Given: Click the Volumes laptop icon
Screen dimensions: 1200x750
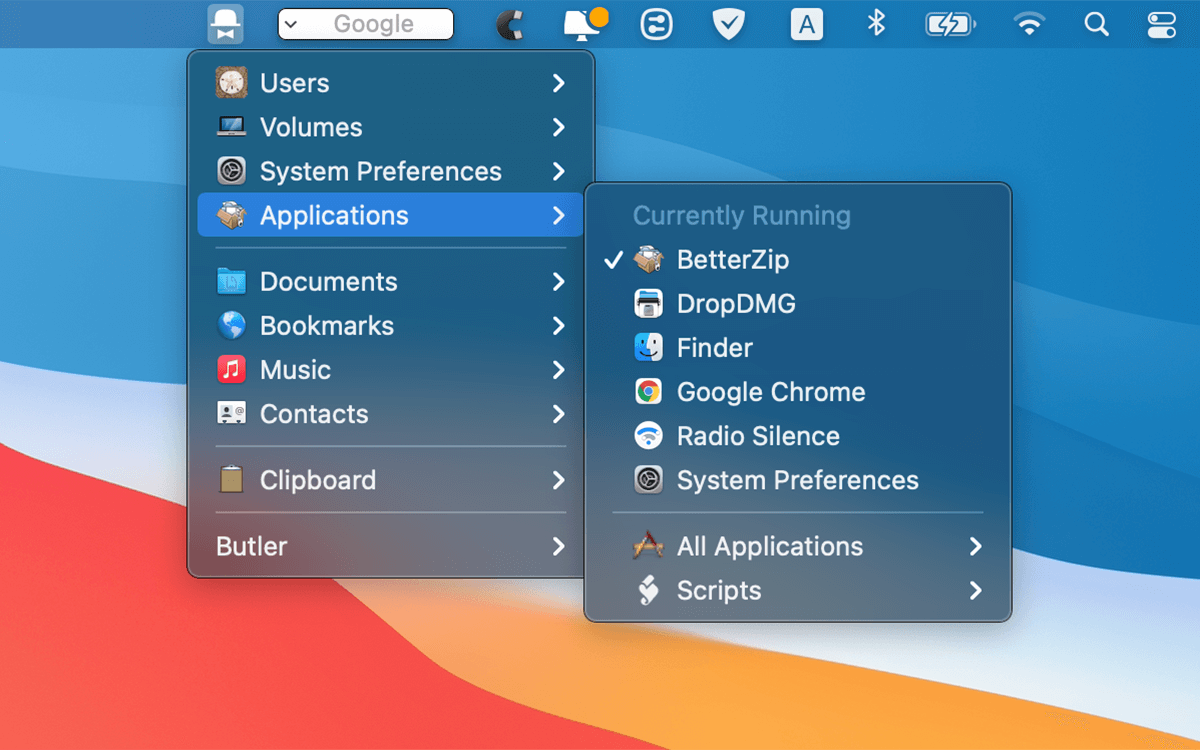Looking at the screenshot, I should 231,127.
